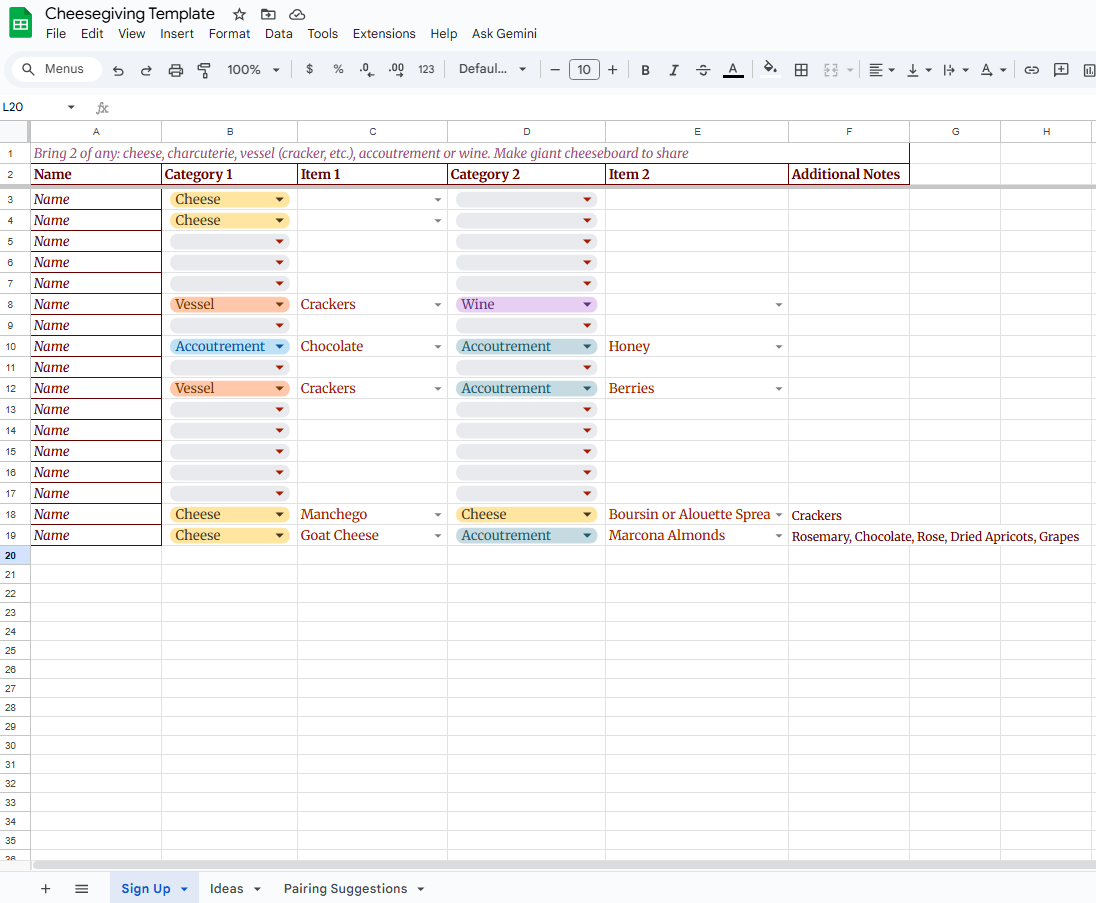The height and width of the screenshot is (903, 1096).
Task: Open the Wine category dropdown chip
Action: tap(586, 305)
